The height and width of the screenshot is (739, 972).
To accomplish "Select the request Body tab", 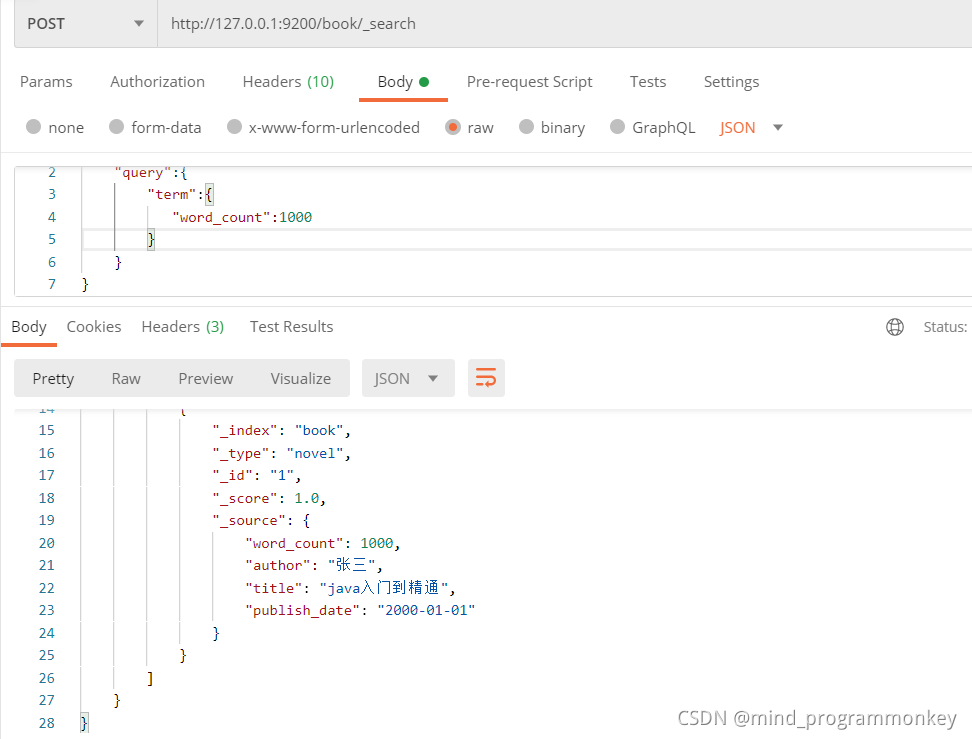I will [403, 82].
